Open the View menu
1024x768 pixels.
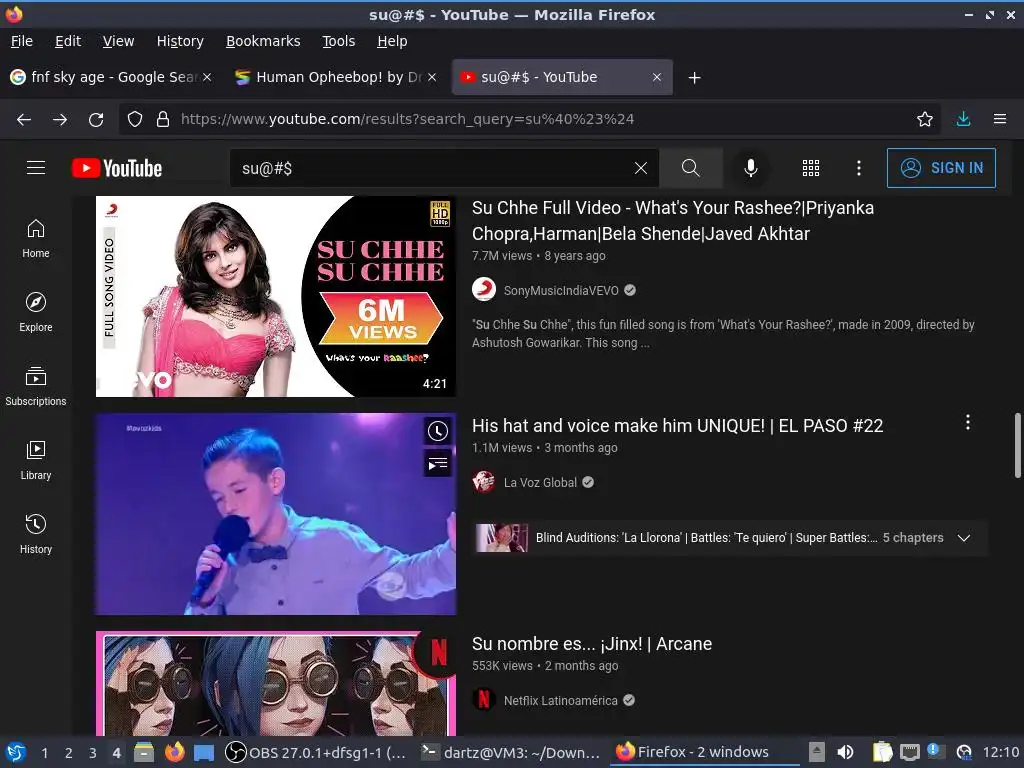(x=118, y=41)
